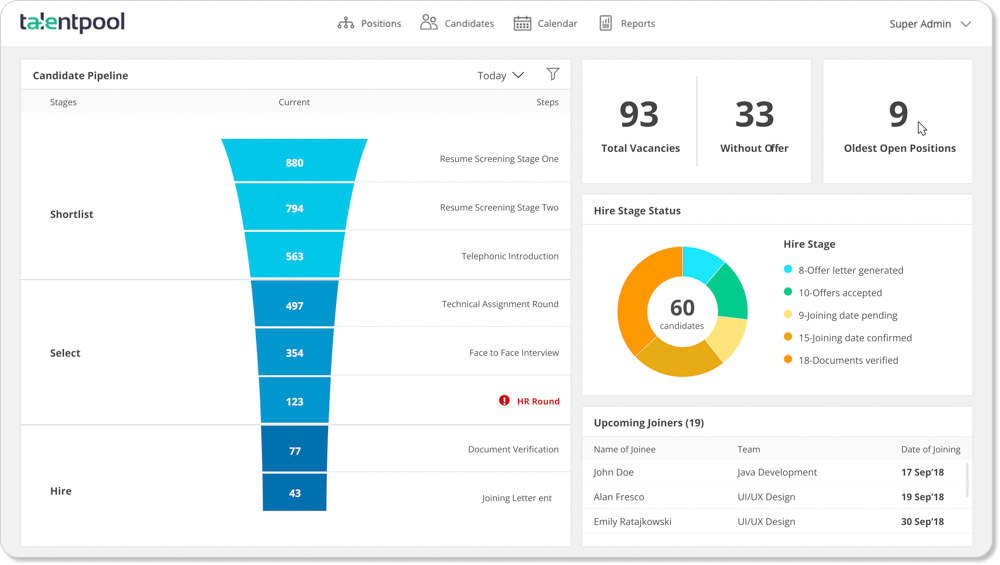Click the Offer letter generated legend dot

coord(788,269)
